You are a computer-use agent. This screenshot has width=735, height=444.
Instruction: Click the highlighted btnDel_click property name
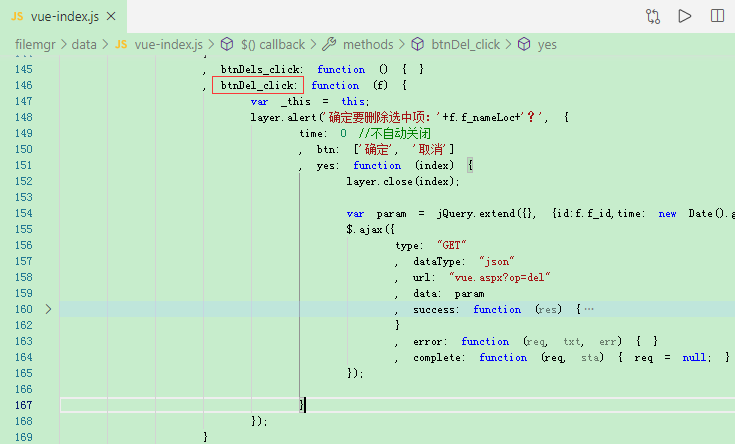click(x=258, y=85)
